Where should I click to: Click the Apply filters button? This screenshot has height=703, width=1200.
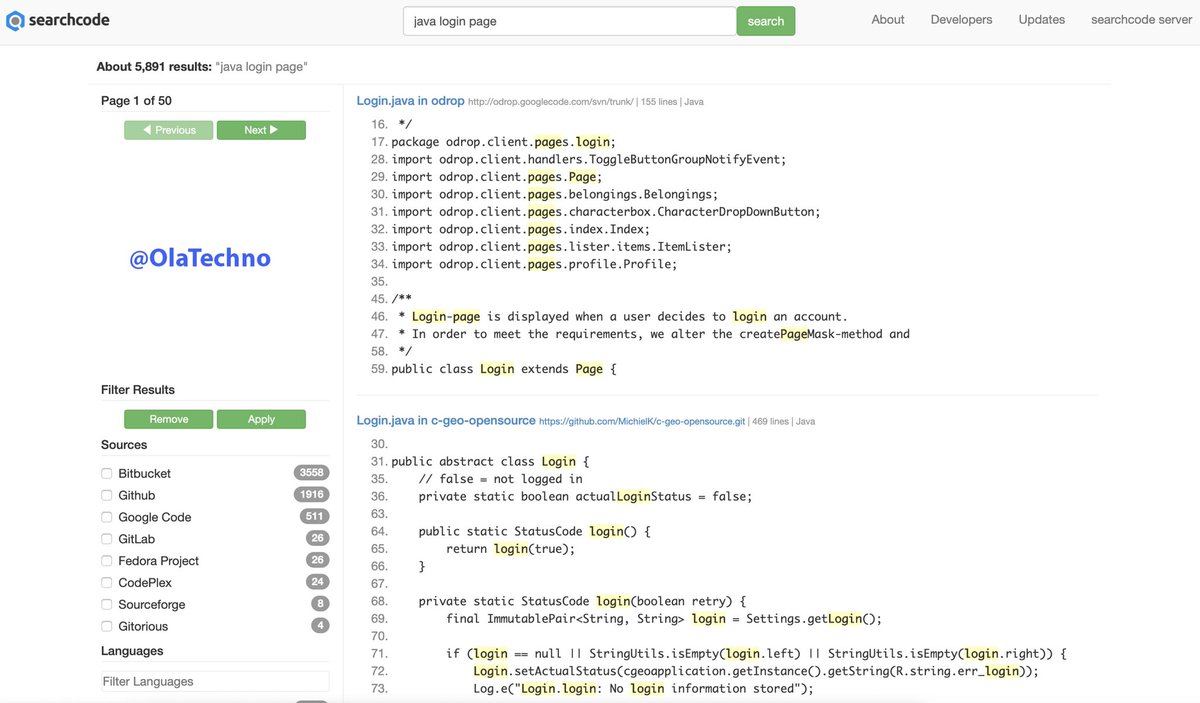pos(261,419)
